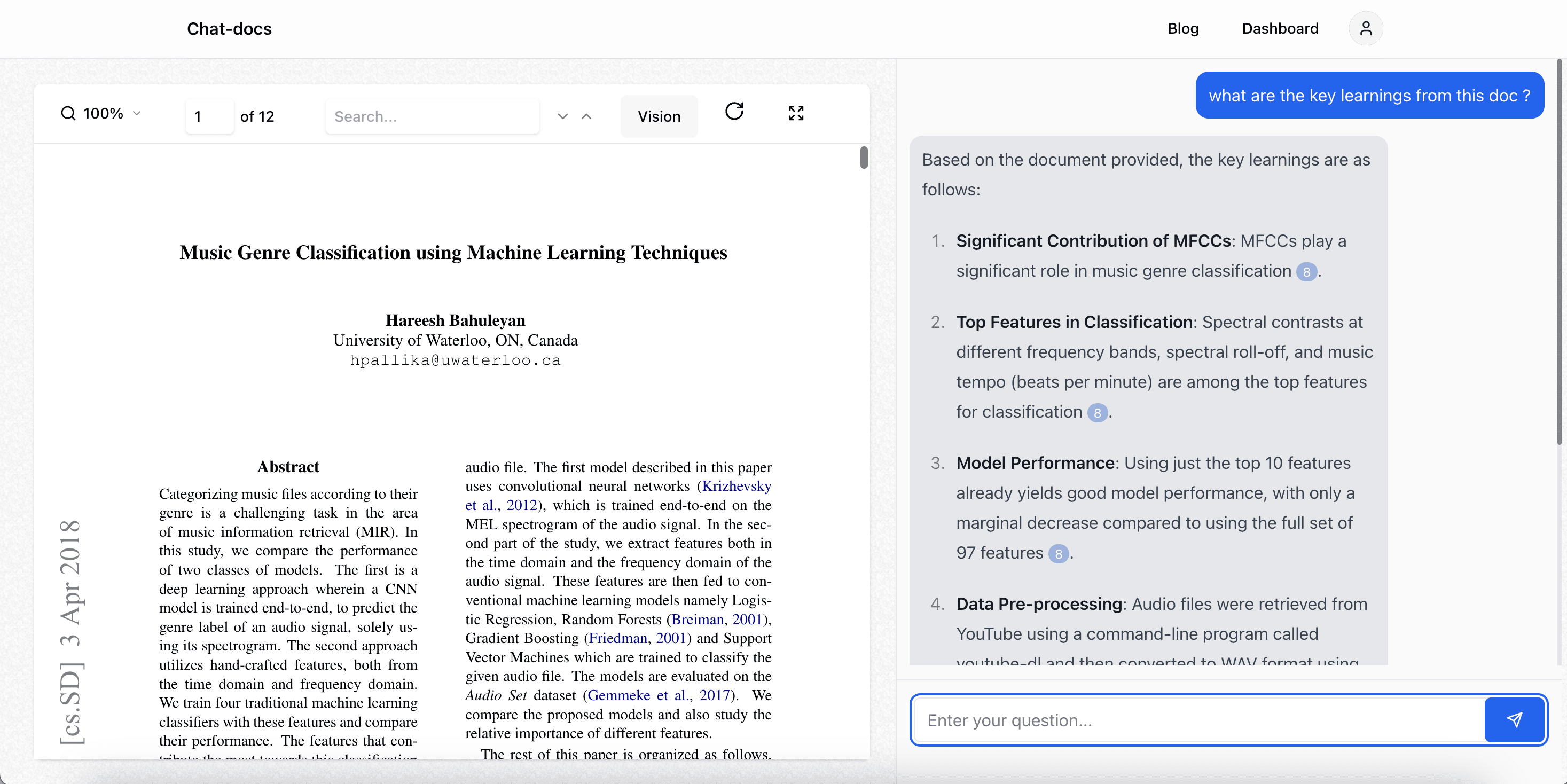Focus the PDF Search box
This screenshot has height=784, width=1567.
click(433, 116)
